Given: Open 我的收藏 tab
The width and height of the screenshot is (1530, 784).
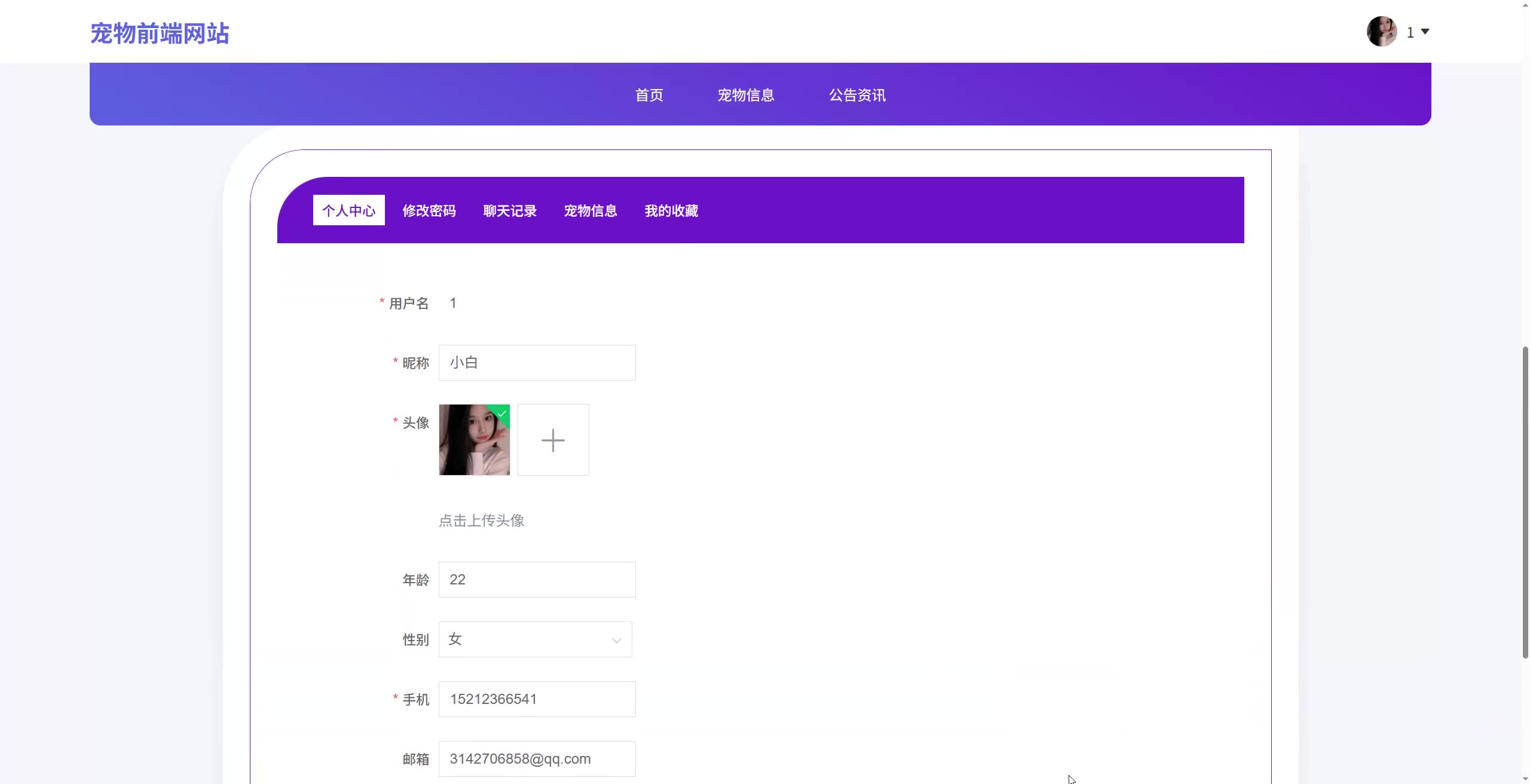Looking at the screenshot, I should [671, 210].
